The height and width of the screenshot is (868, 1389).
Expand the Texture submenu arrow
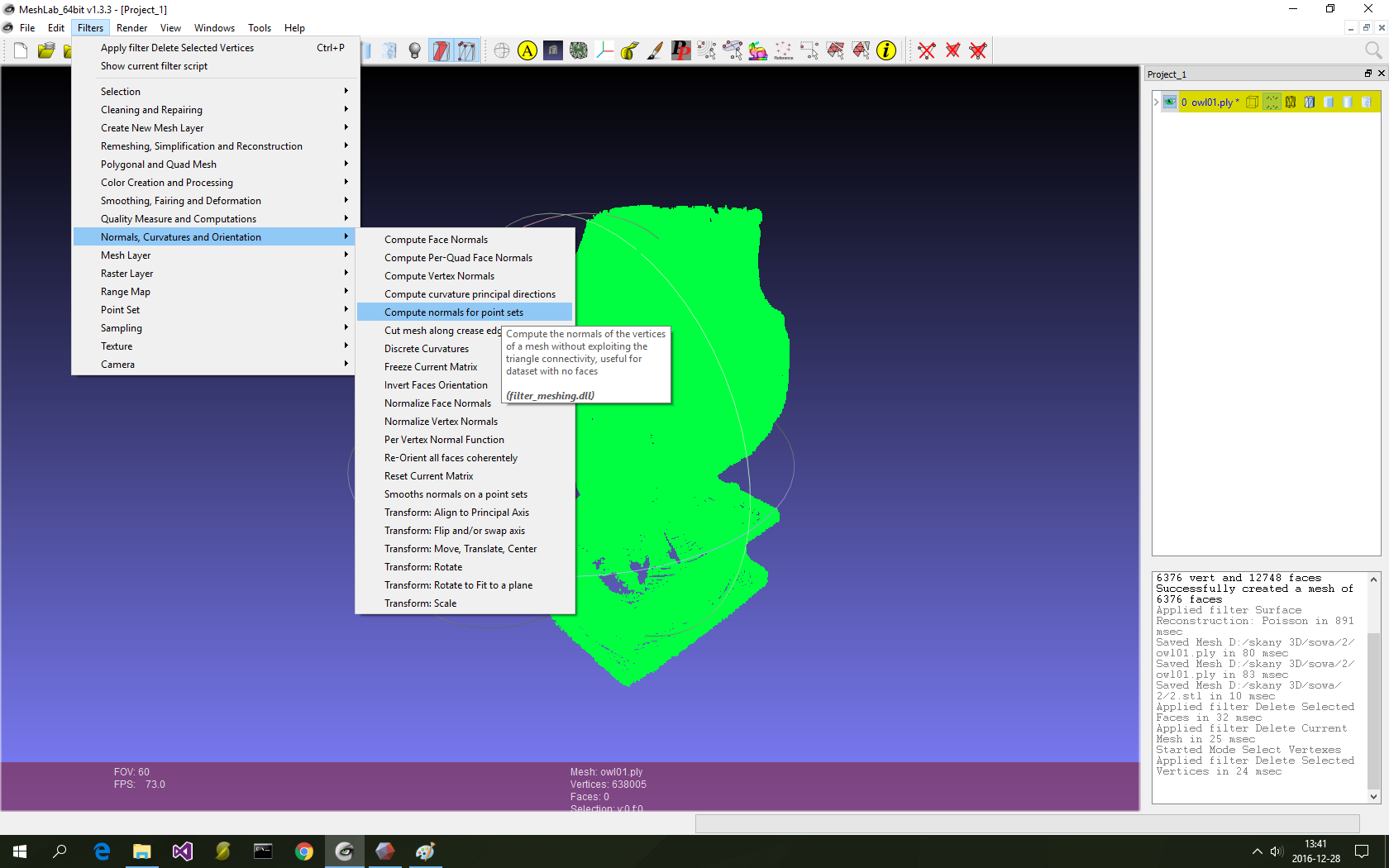click(346, 346)
